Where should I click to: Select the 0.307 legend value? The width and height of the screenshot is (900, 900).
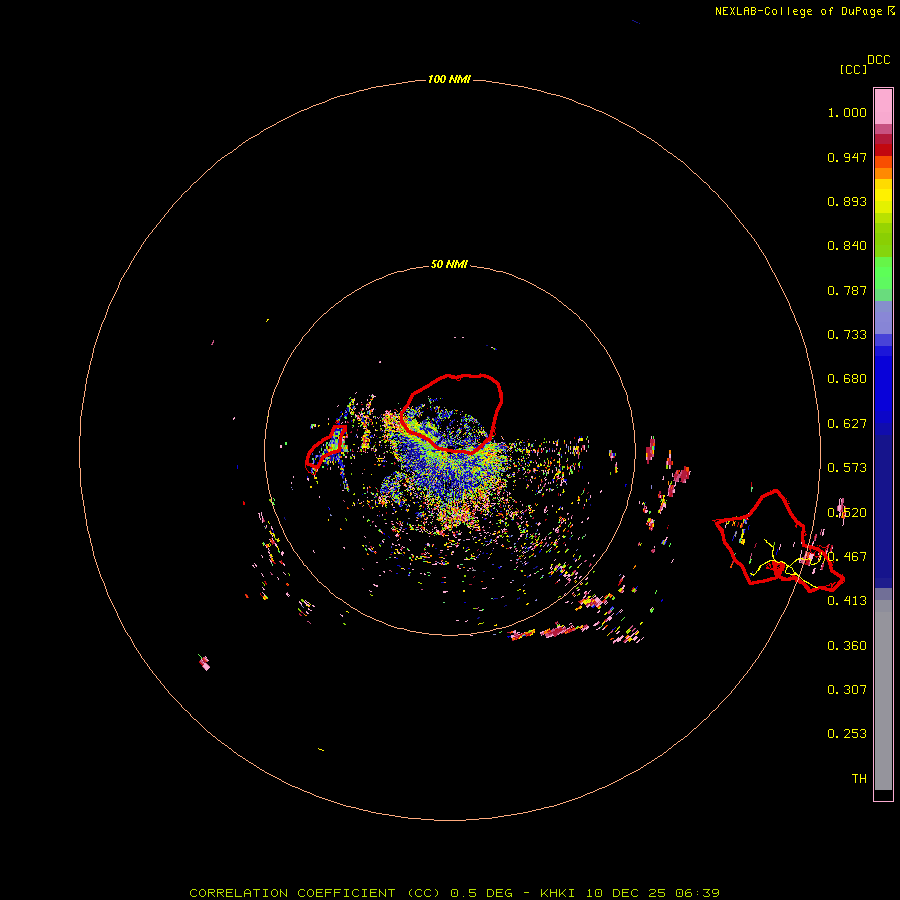(847, 690)
